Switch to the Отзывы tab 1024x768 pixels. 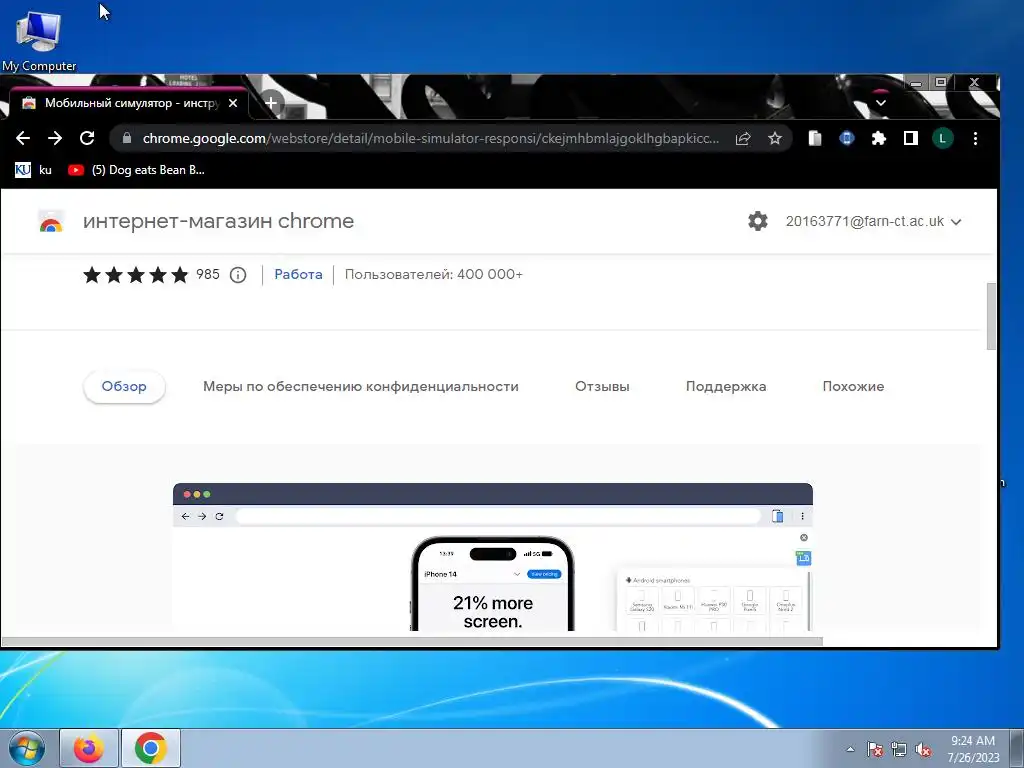pyautogui.click(x=602, y=386)
